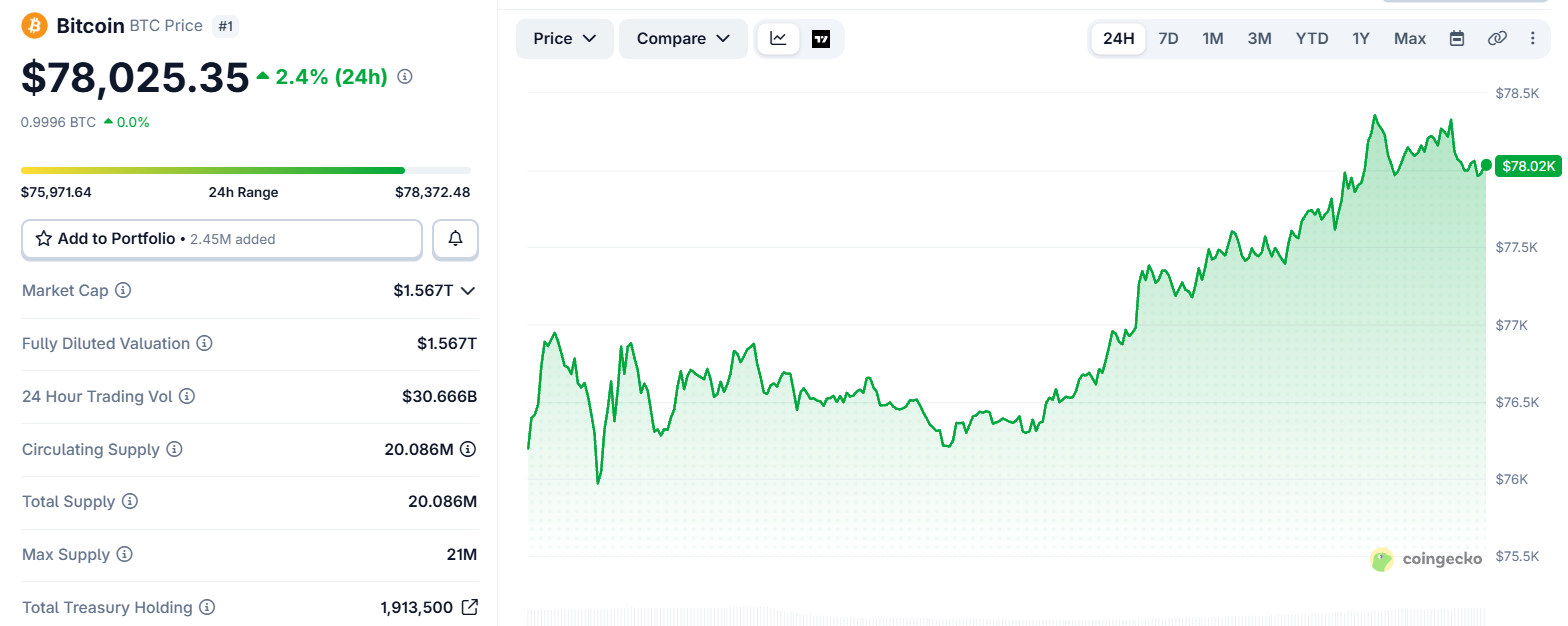Image resolution: width=1568 pixels, height=626 pixels.
Task: Click the $78,025.35 price text
Action: tap(135, 78)
